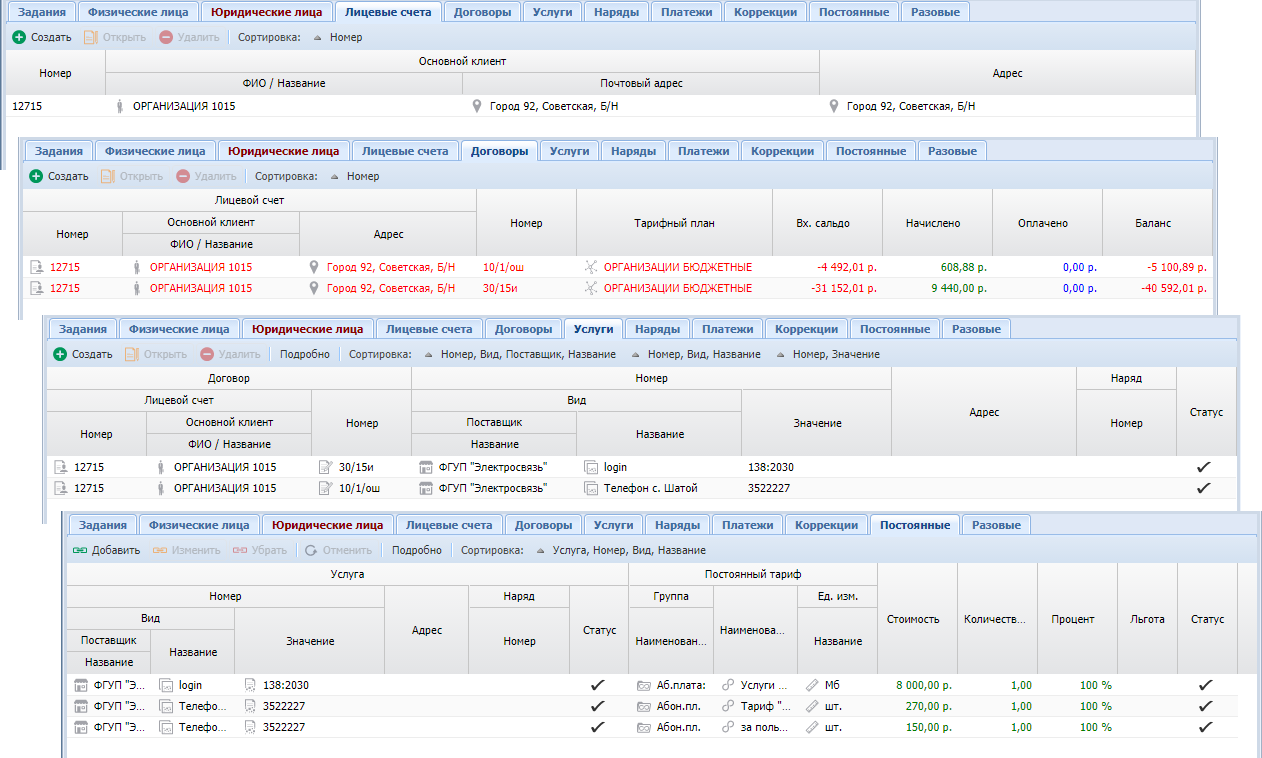Click Льгота column header in Постоянные panel

(x=1147, y=619)
